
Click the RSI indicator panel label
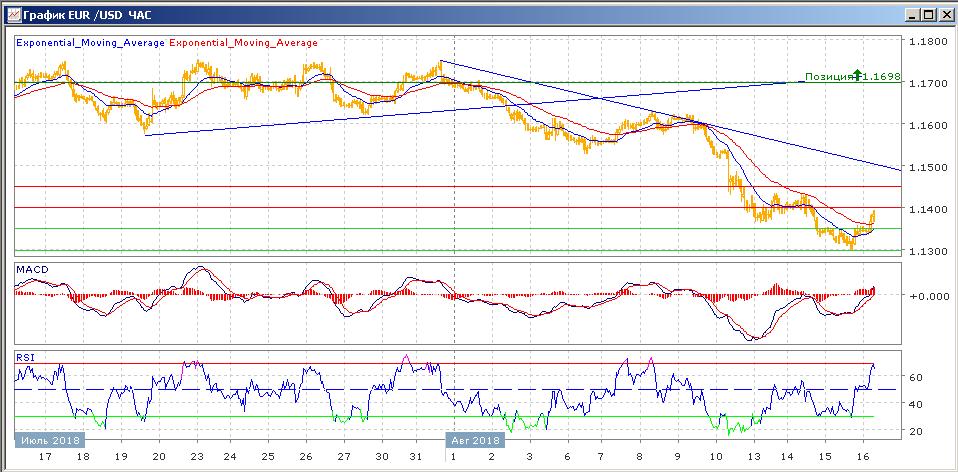(x=25, y=354)
